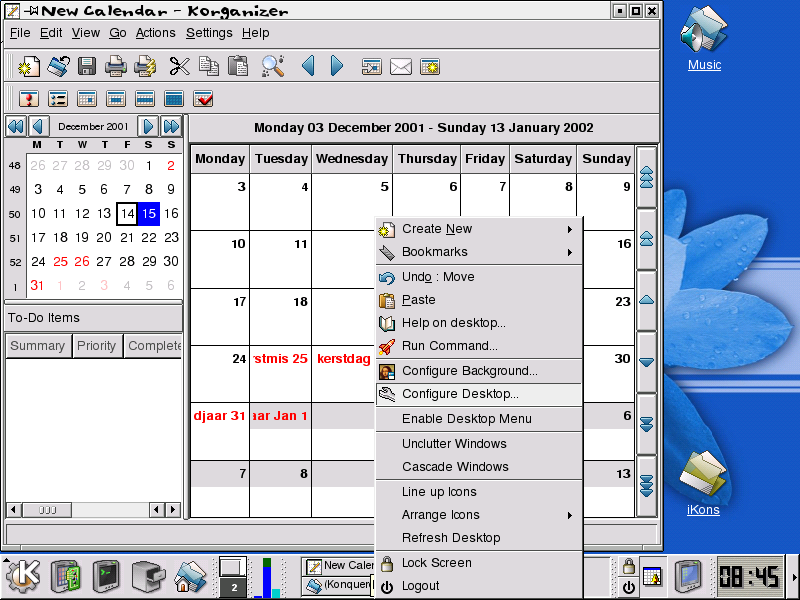This screenshot has height=600, width=800.
Task: Click the Print Preview icon with lightning
Action: 145,66
